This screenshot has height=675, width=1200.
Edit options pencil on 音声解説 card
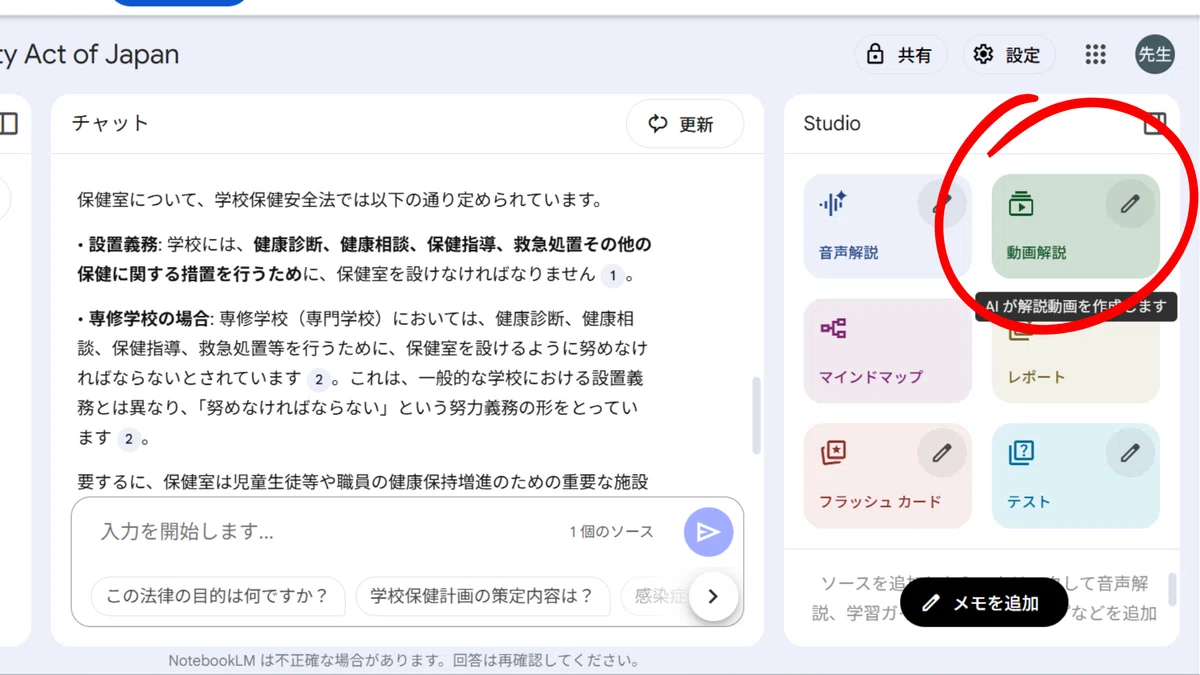click(942, 204)
